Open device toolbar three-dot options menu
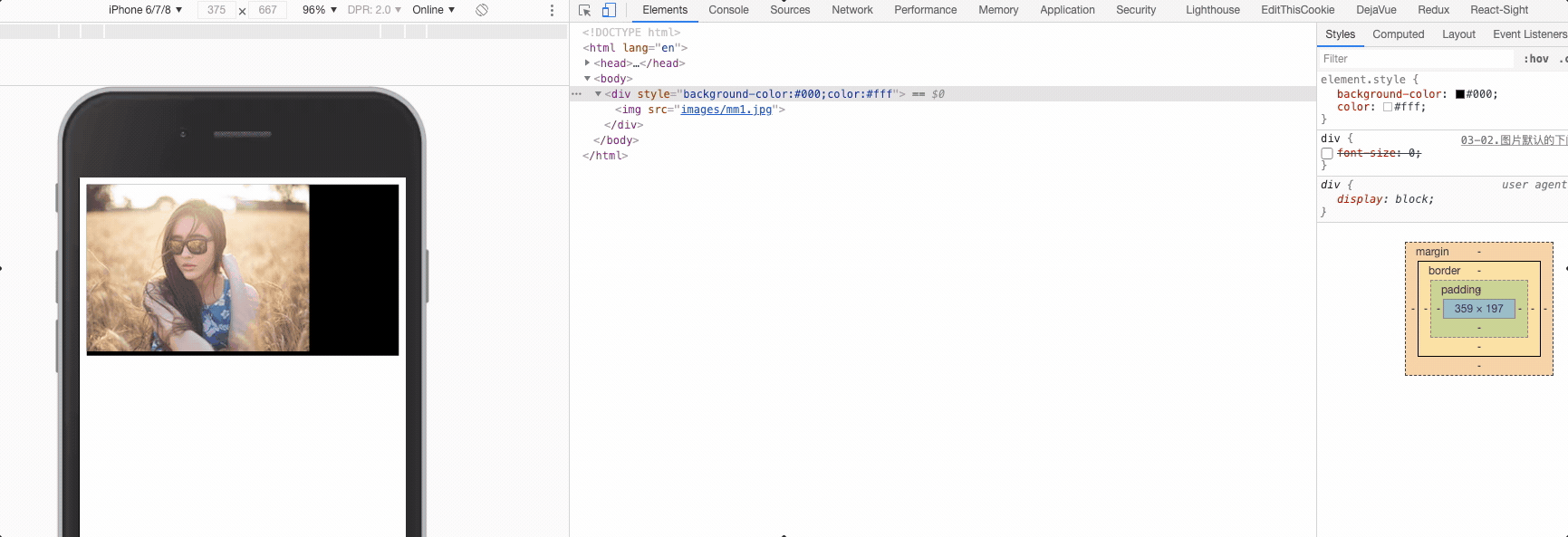This screenshot has width=1568, height=537. tap(552, 10)
